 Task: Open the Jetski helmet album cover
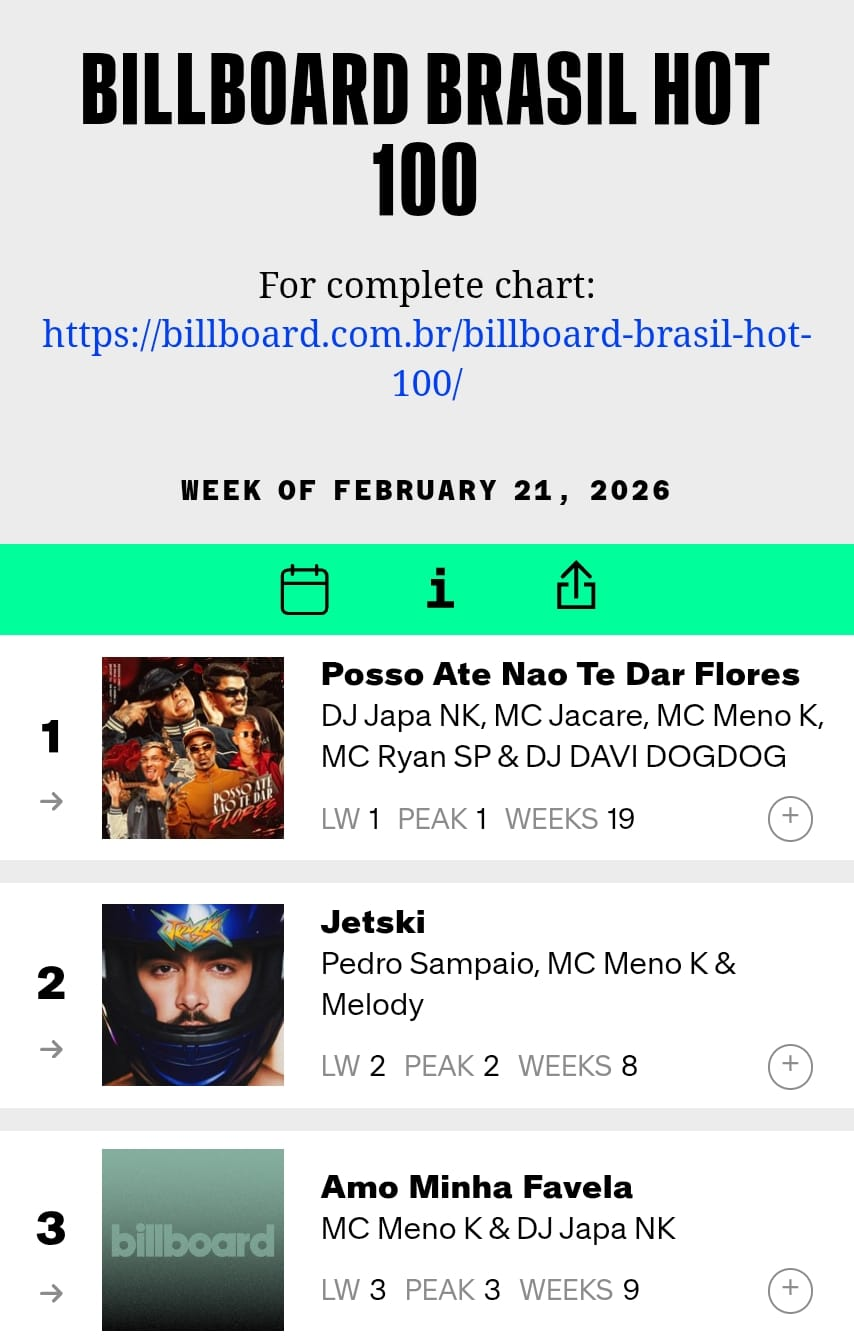(193, 994)
